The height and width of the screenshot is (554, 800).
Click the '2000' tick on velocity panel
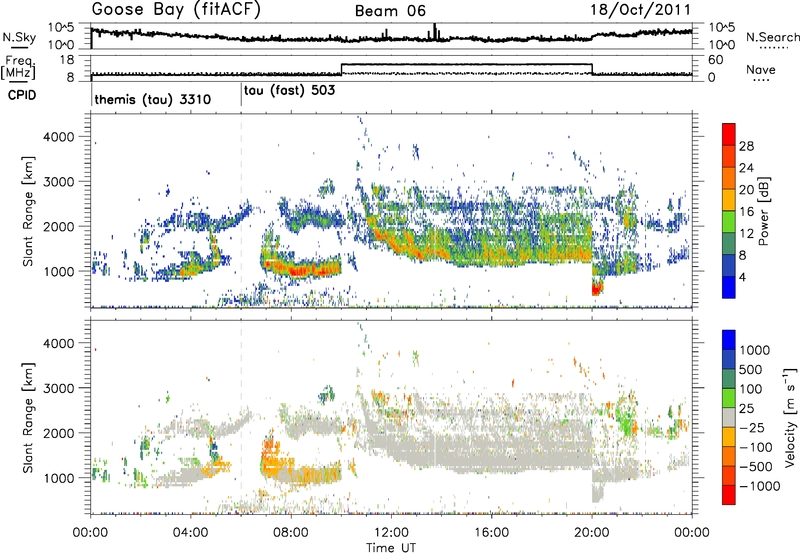(x=58, y=433)
